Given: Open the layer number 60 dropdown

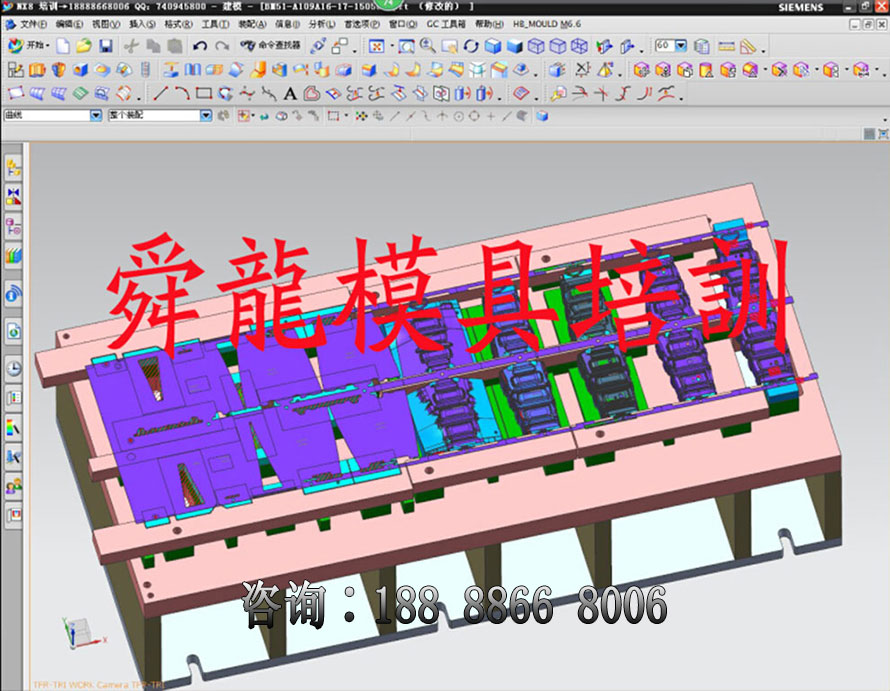Looking at the screenshot, I should point(681,45).
